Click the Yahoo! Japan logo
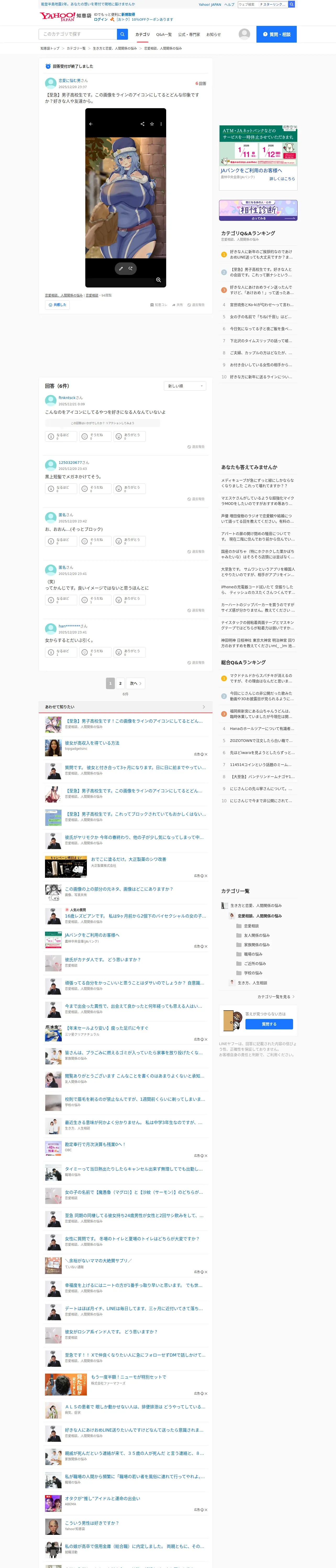The height and width of the screenshot is (1568, 336). pyautogui.click(x=57, y=16)
